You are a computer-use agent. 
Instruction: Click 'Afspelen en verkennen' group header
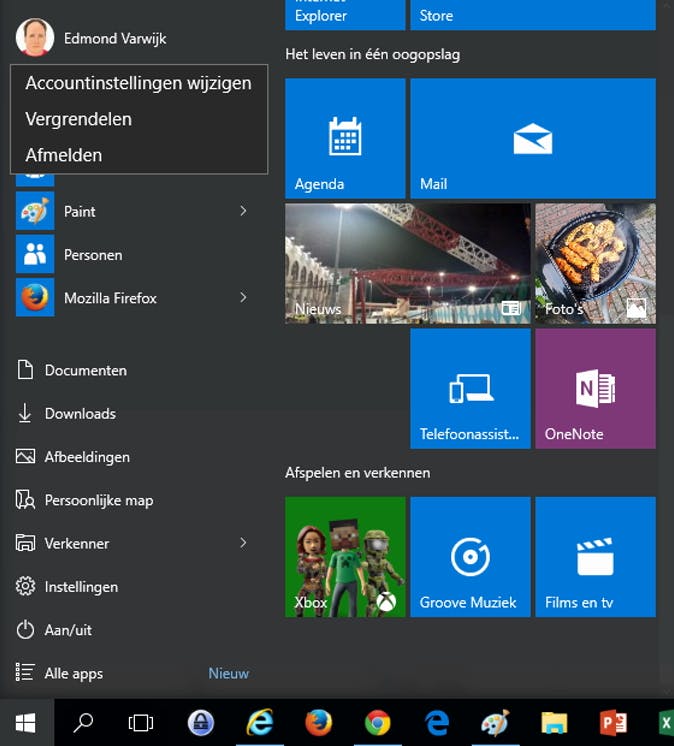point(358,473)
